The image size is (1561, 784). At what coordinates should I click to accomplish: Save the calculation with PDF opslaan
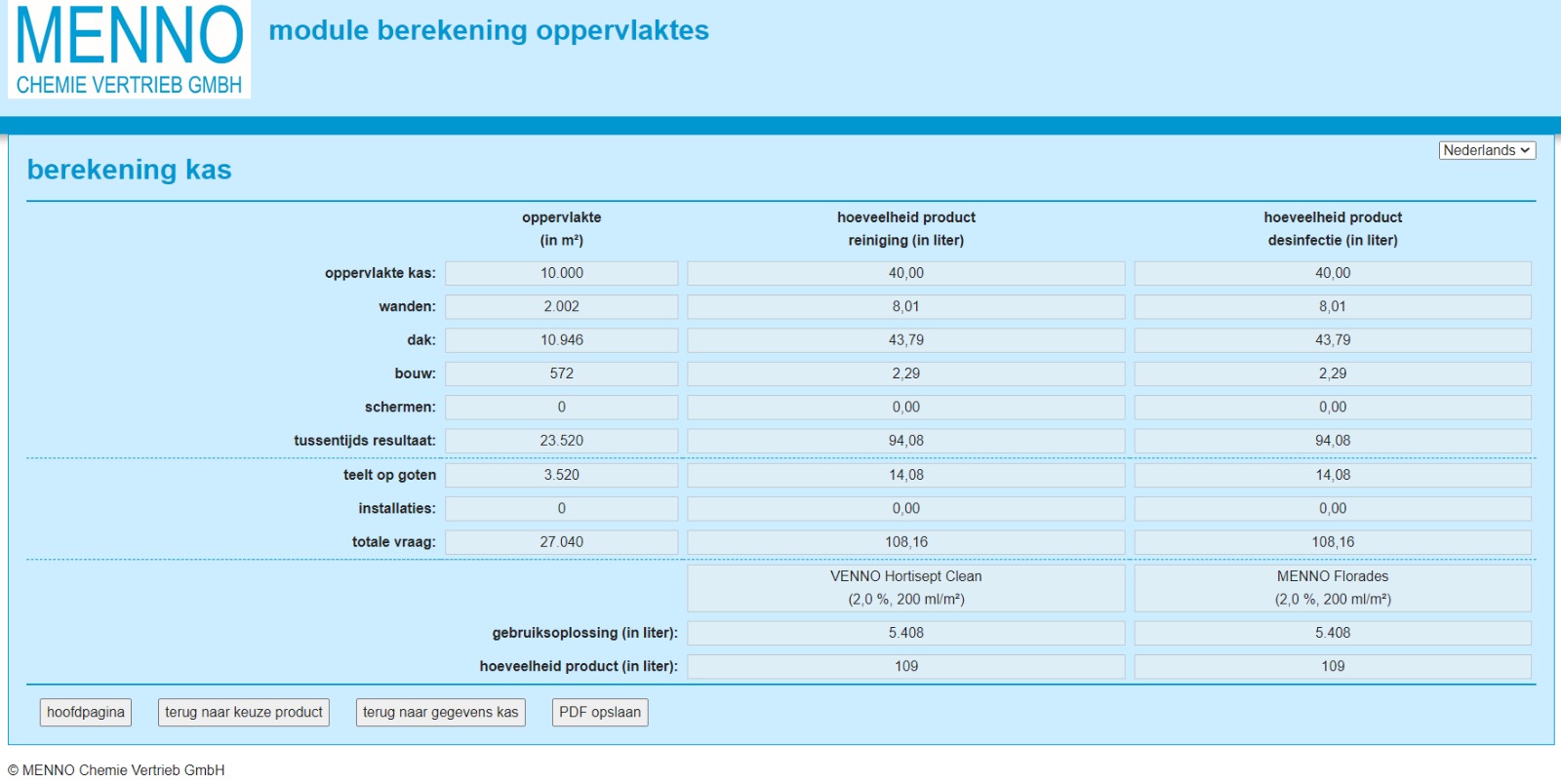pos(599,713)
